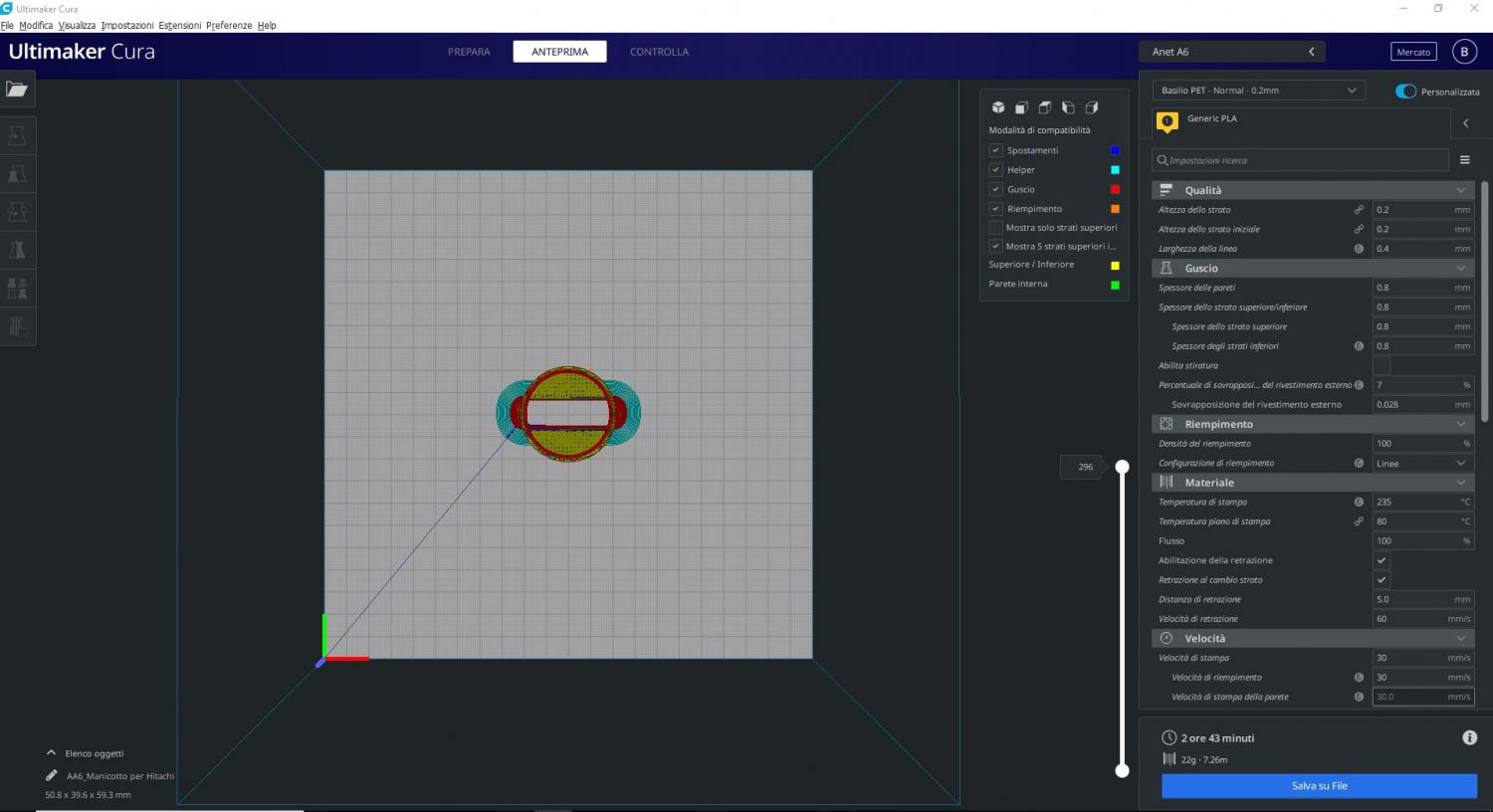The image size is (1493, 812).
Task: Click the Salva su File button
Action: 1319,786
